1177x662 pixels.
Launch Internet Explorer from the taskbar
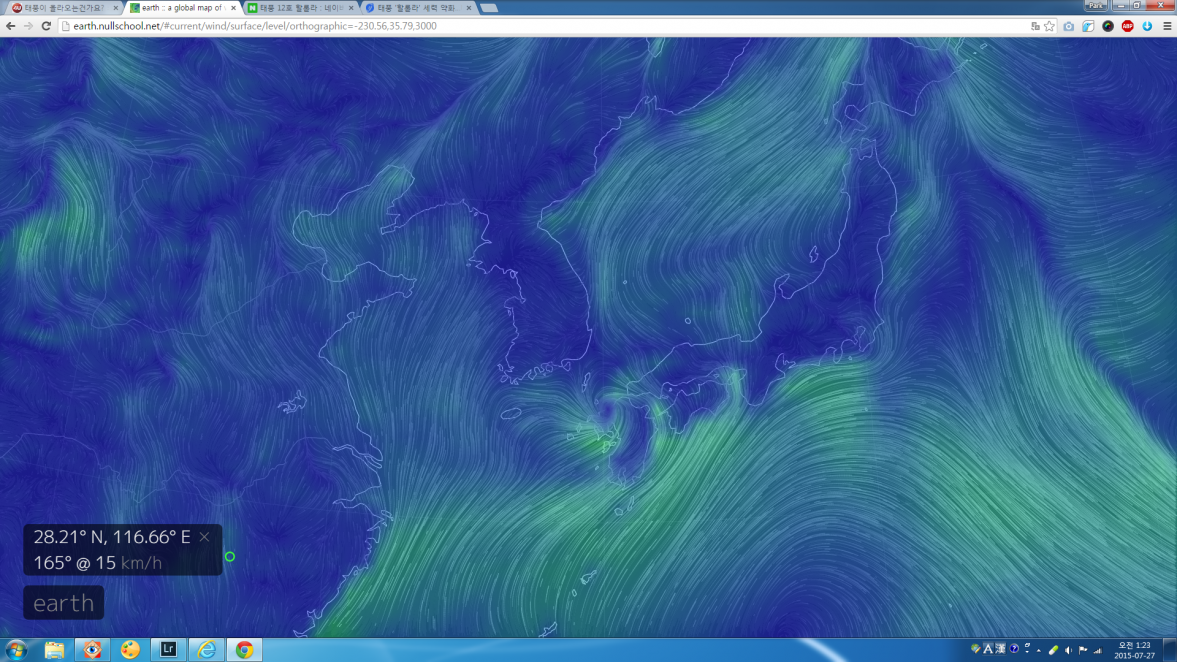pyautogui.click(x=206, y=650)
